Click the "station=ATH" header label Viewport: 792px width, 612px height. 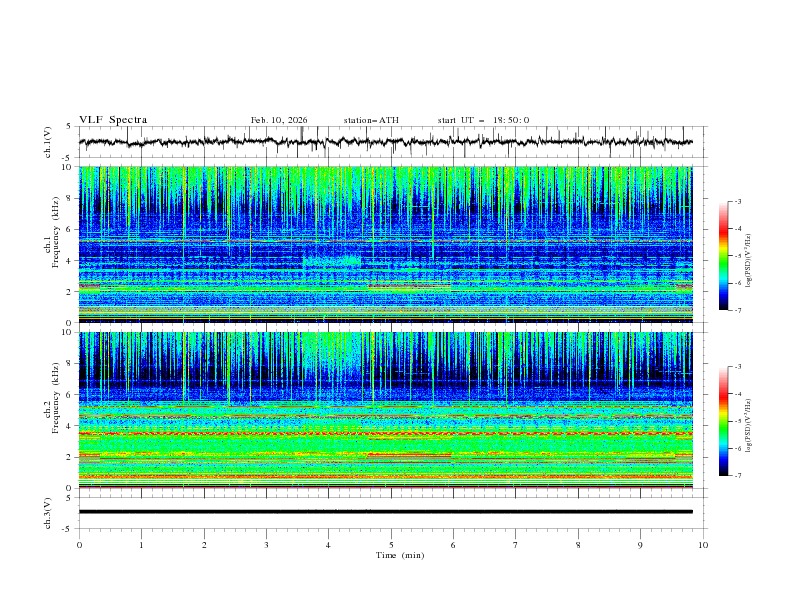[x=371, y=120]
